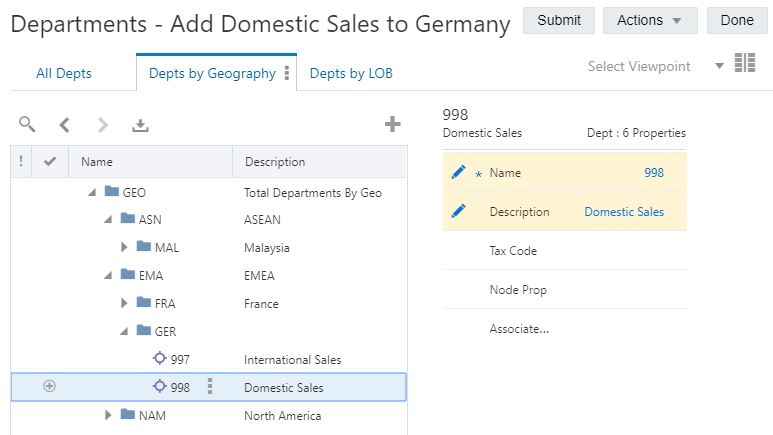Expand the NAM North America node

pyautogui.click(x=109, y=415)
